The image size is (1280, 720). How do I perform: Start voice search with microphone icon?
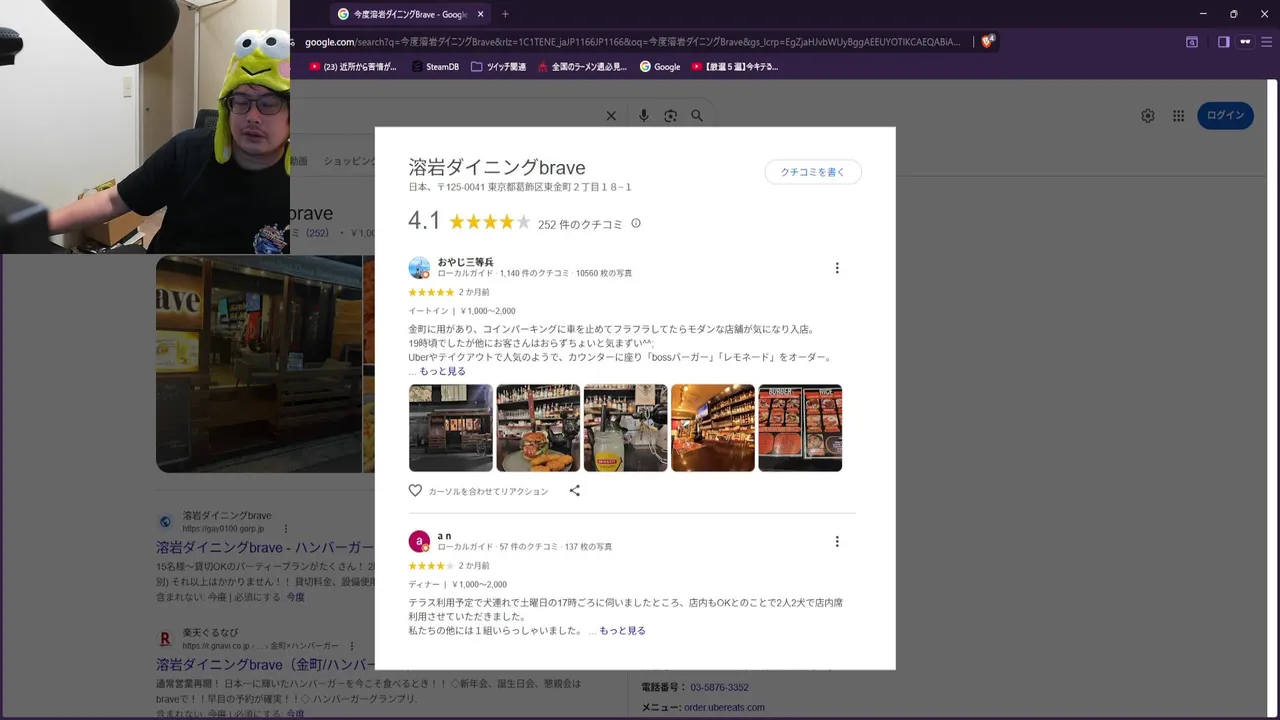[x=644, y=116]
